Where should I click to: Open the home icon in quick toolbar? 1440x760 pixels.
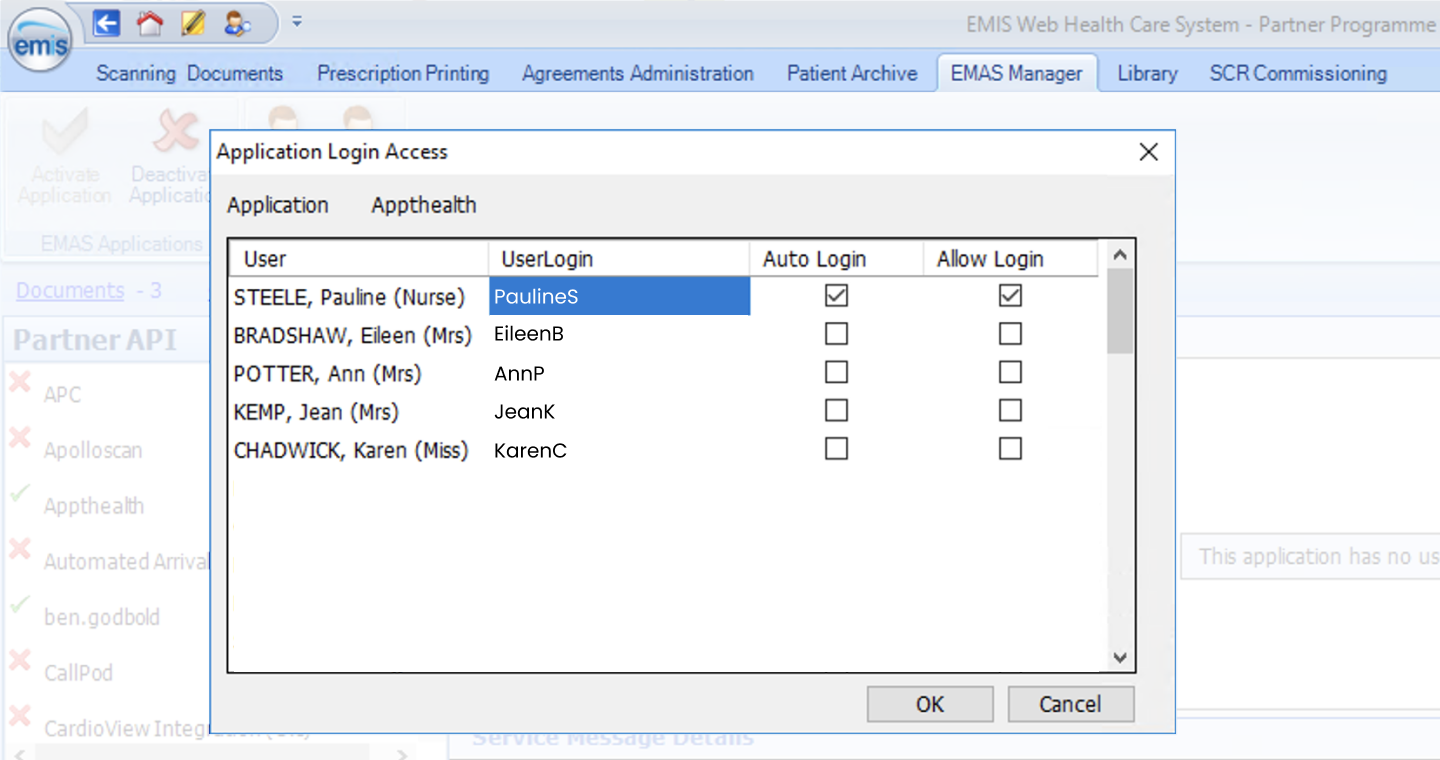click(150, 23)
